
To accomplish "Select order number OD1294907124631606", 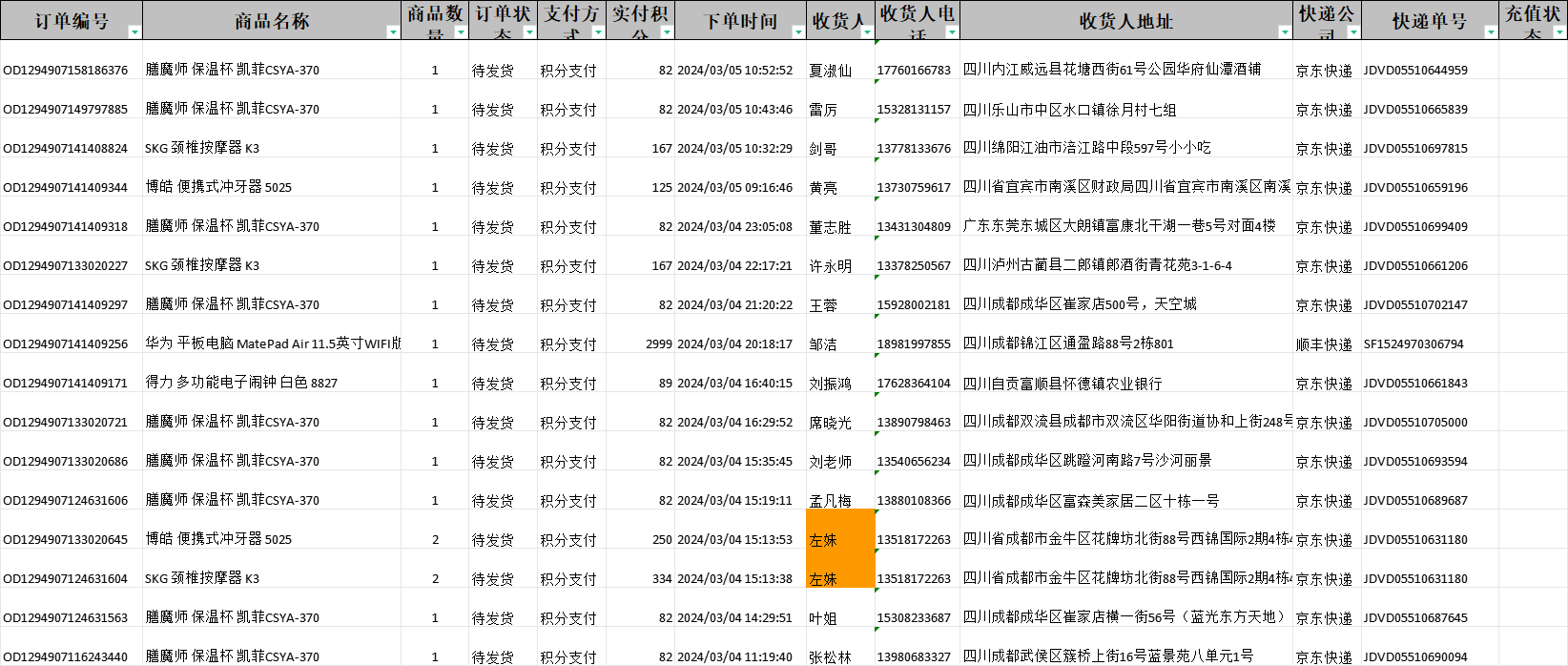I will pos(65,501).
